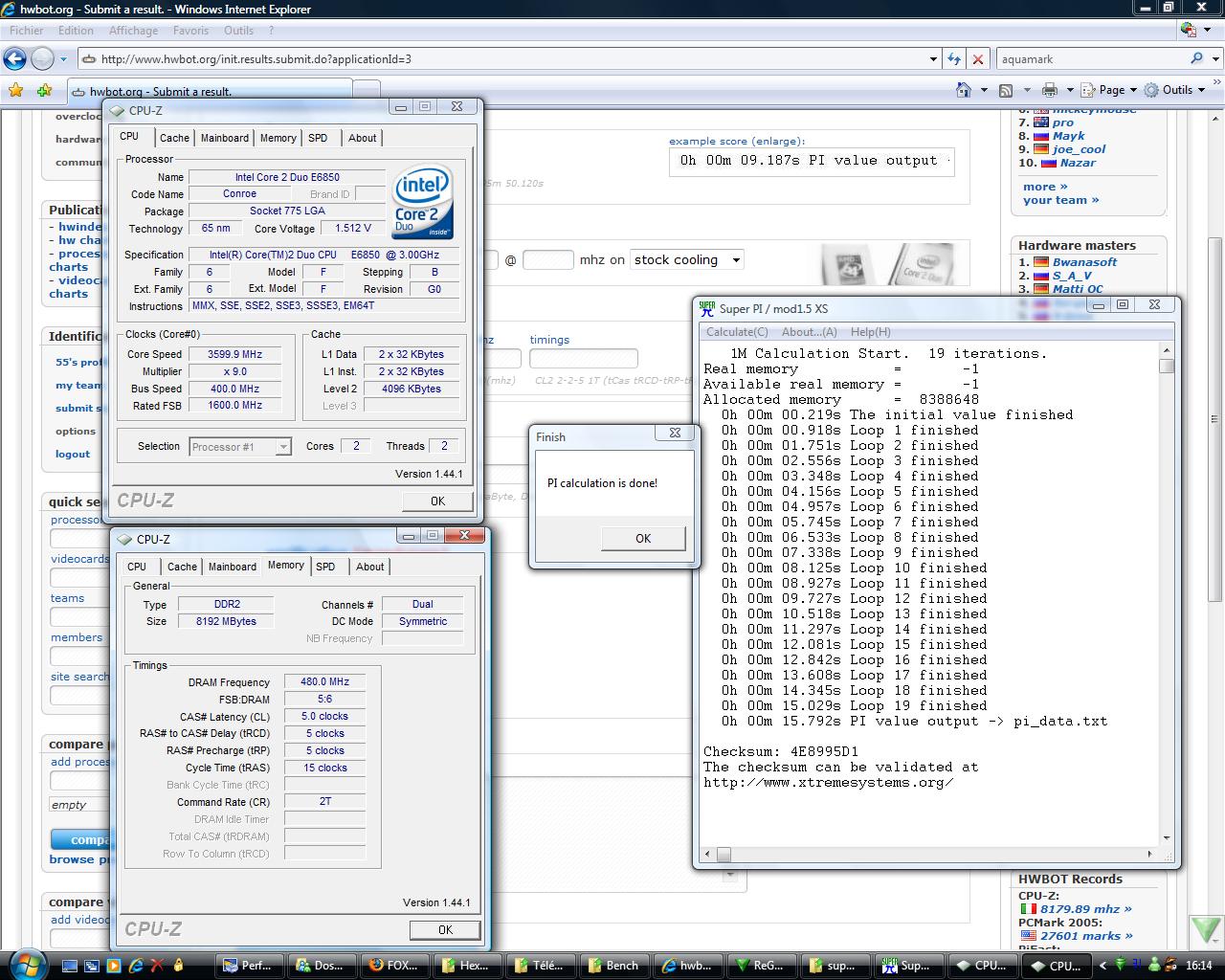Switch to Mainboard tab in top CPU-Z window
The image size is (1225, 980).
225,138
